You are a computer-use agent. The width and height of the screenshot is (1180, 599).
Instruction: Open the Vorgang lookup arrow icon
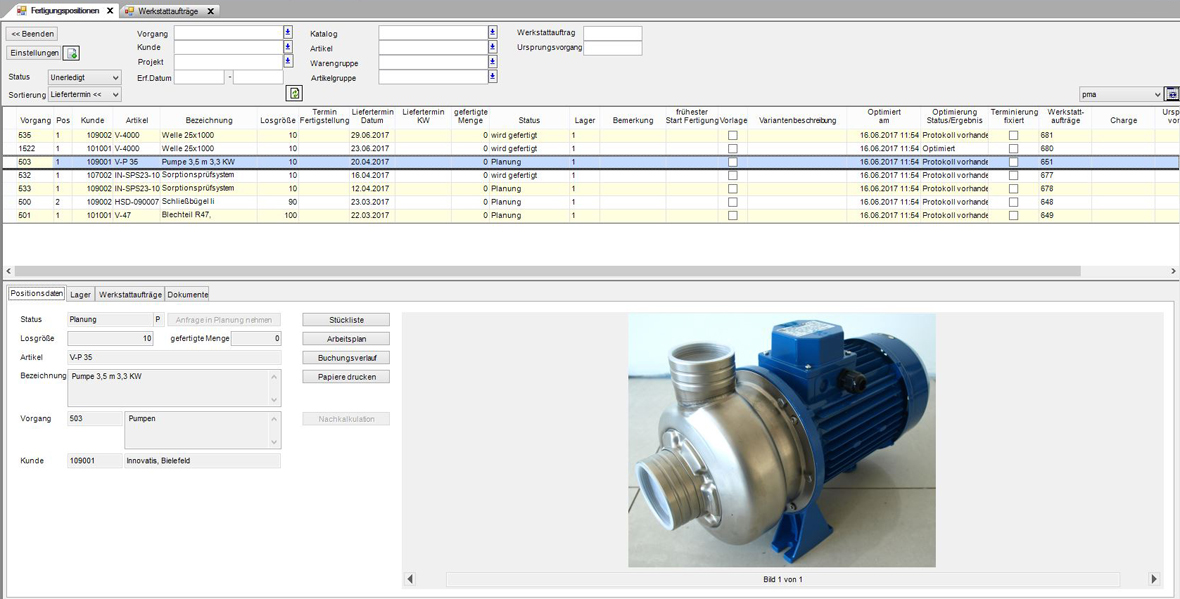(x=288, y=32)
